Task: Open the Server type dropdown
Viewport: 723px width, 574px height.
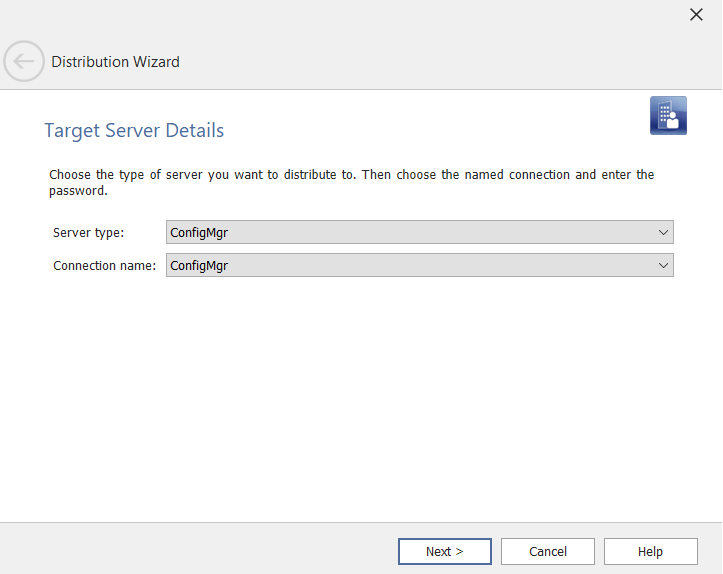Action: pyautogui.click(x=419, y=232)
